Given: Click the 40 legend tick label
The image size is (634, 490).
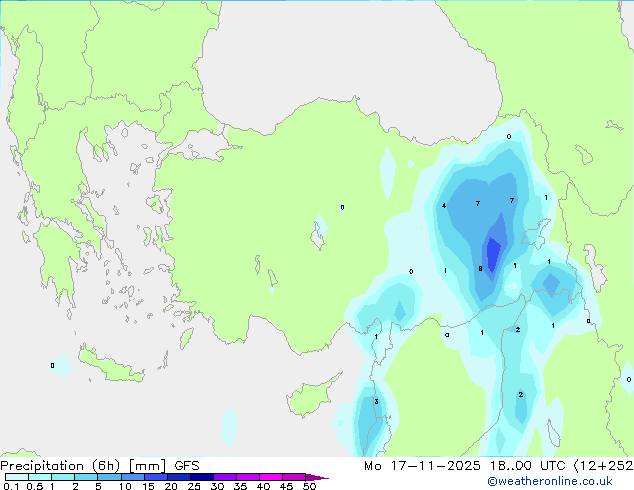Looking at the screenshot, I should pos(263,486).
